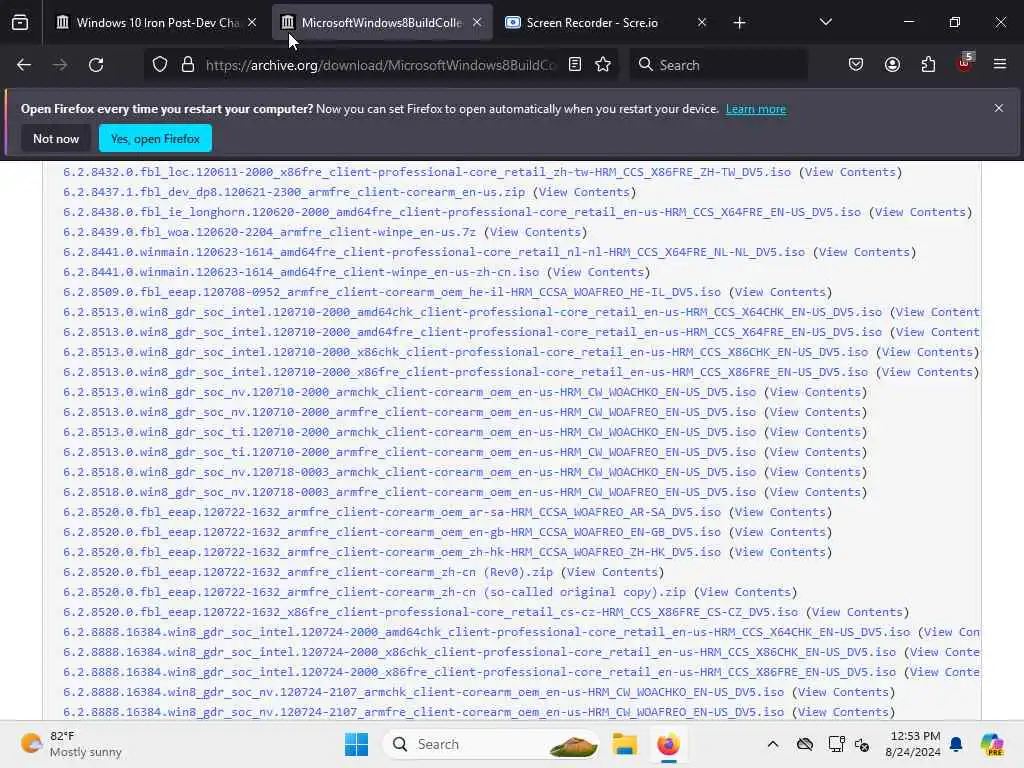The height and width of the screenshot is (768, 1024).
Task: Open Firefox account menu
Action: pyautogui.click(x=892, y=65)
